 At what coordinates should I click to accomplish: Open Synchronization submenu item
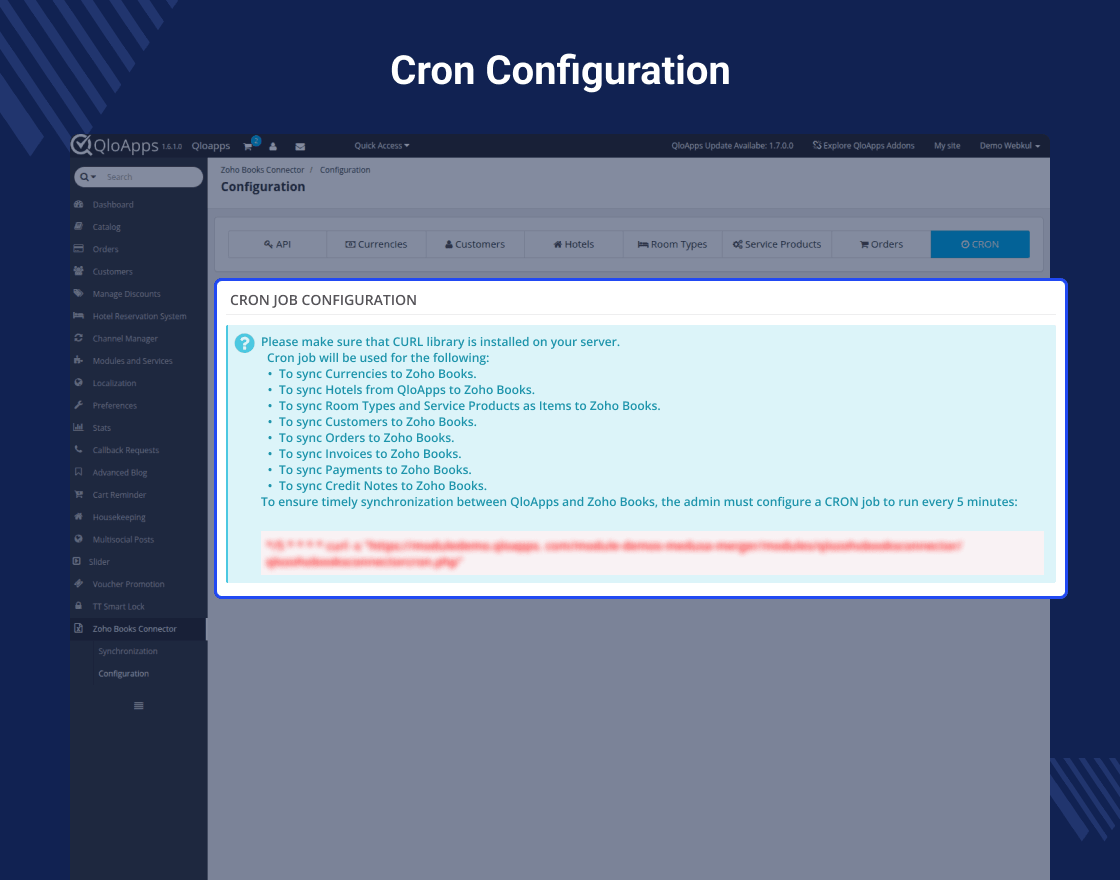[x=128, y=651]
